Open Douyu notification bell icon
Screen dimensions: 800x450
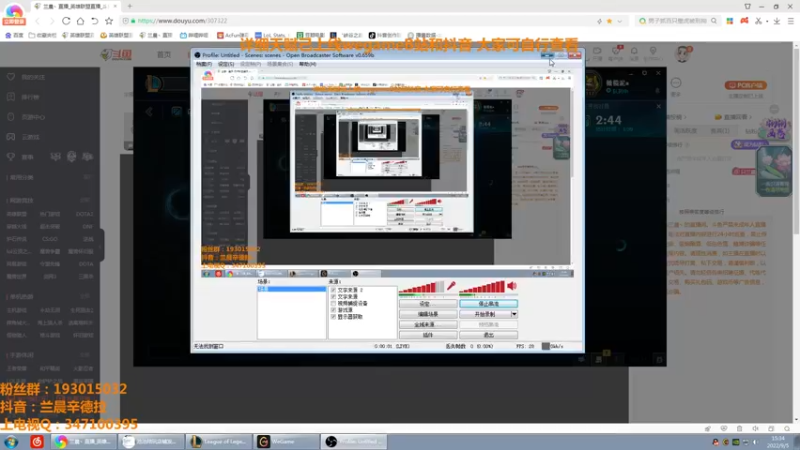tap(634, 51)
